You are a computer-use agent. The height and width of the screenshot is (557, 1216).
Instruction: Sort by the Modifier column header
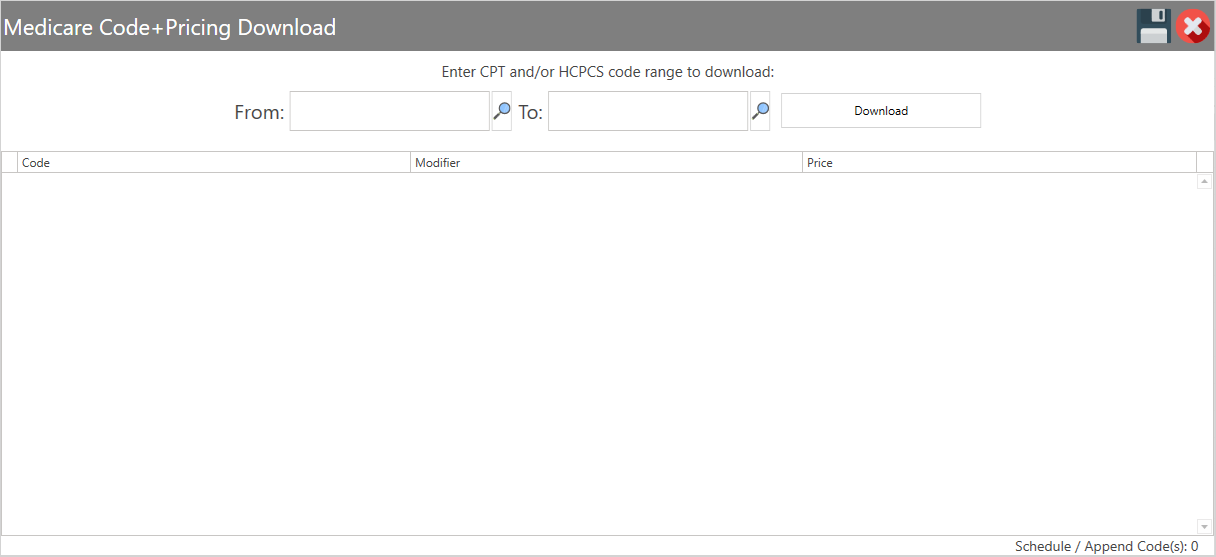coord(606,162)
